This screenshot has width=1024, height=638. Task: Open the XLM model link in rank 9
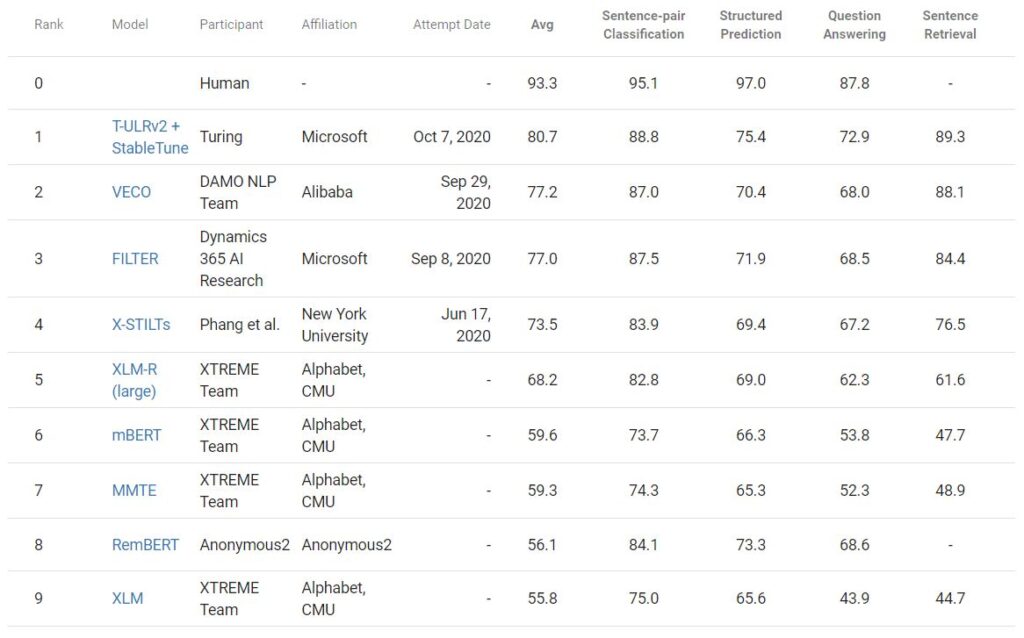(127, 598)
